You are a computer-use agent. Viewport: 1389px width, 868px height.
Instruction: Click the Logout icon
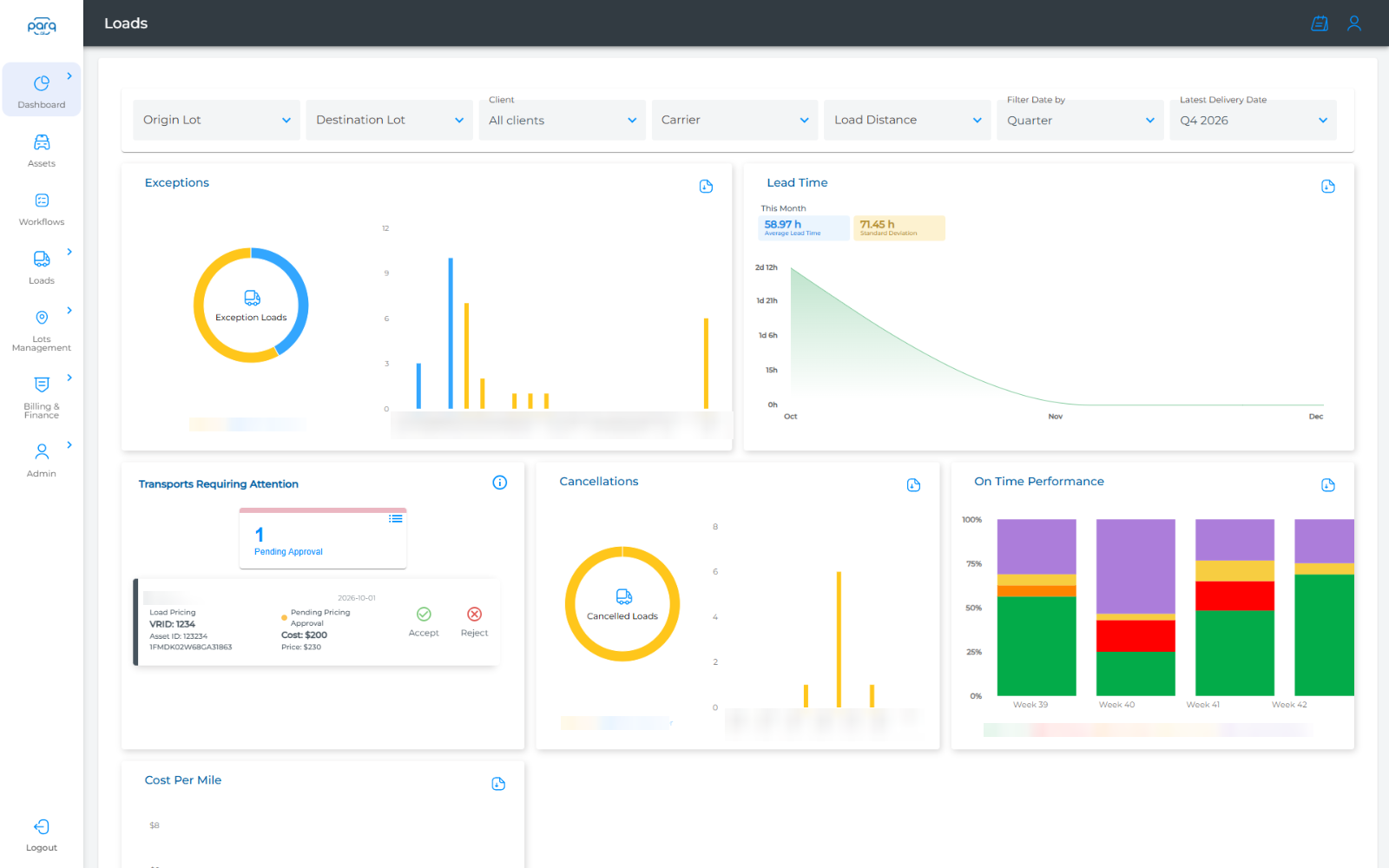[42, 826]
